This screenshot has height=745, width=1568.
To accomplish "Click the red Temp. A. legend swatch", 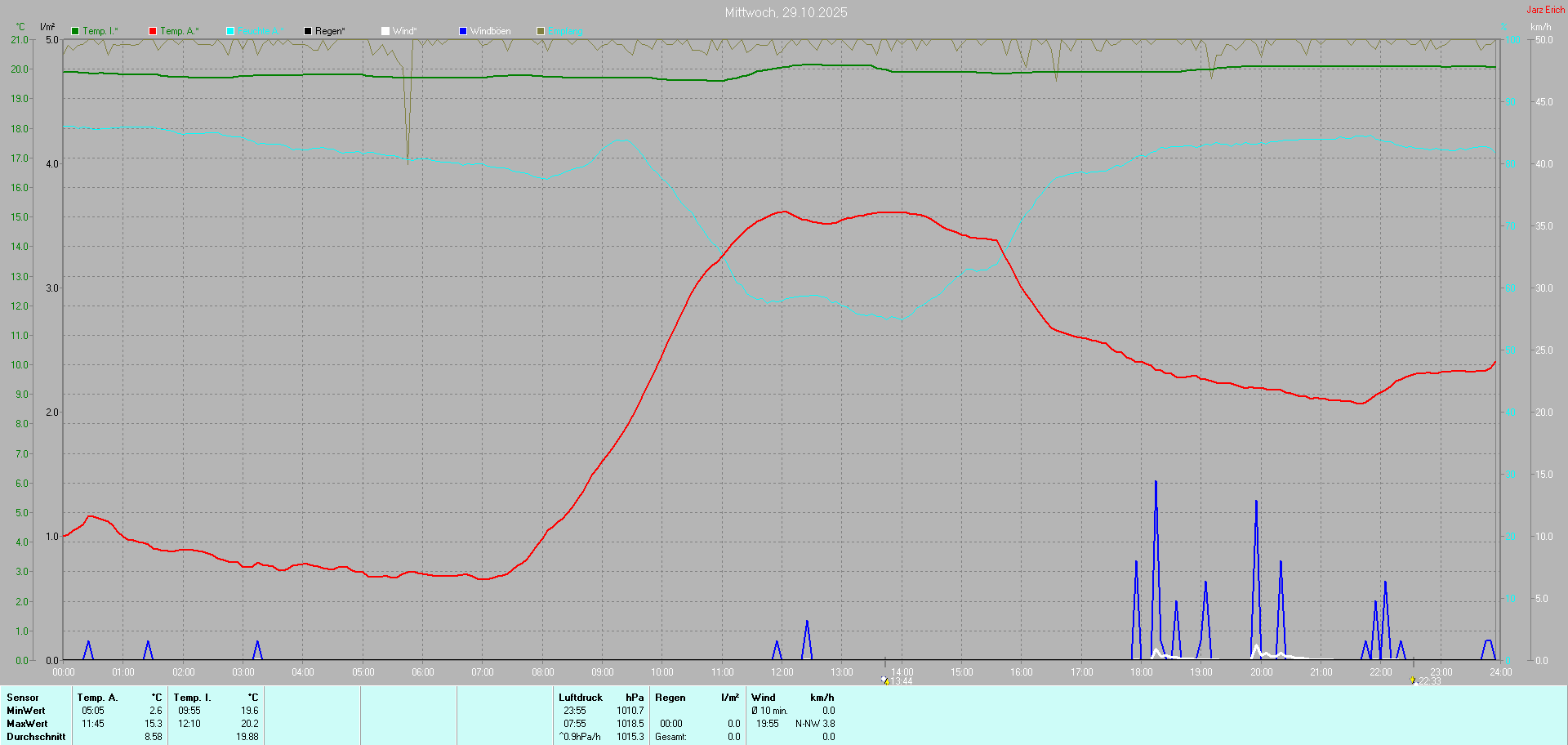I will point(153,31).
